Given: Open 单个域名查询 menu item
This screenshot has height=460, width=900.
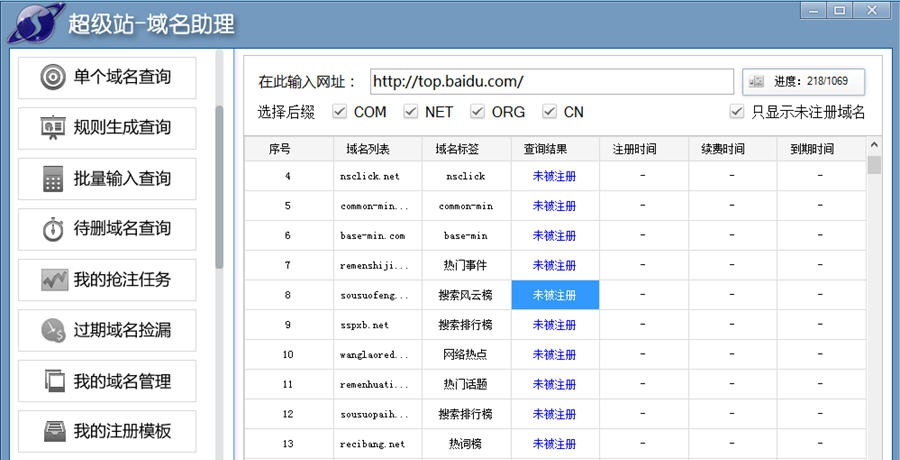Looking at the screenshot, I should pyautogui.click(x=107, y=78).
